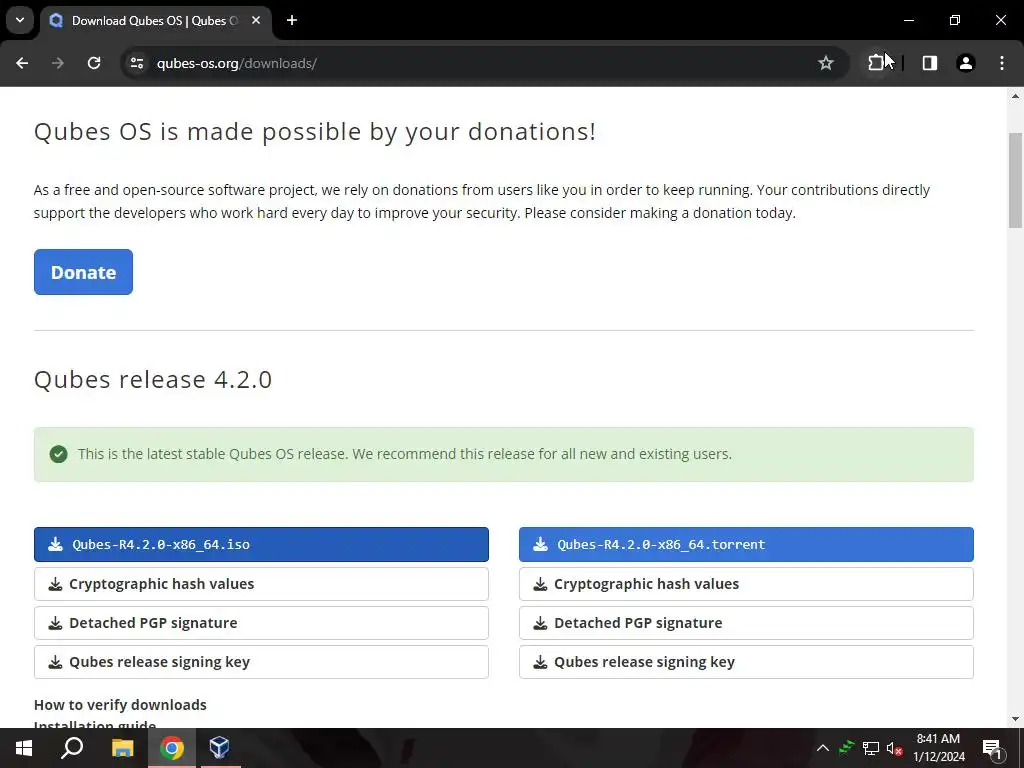Screen dimensions: 1024x768
Task: Open Cryptographic hash values under ISO
Action: point(261,584)
